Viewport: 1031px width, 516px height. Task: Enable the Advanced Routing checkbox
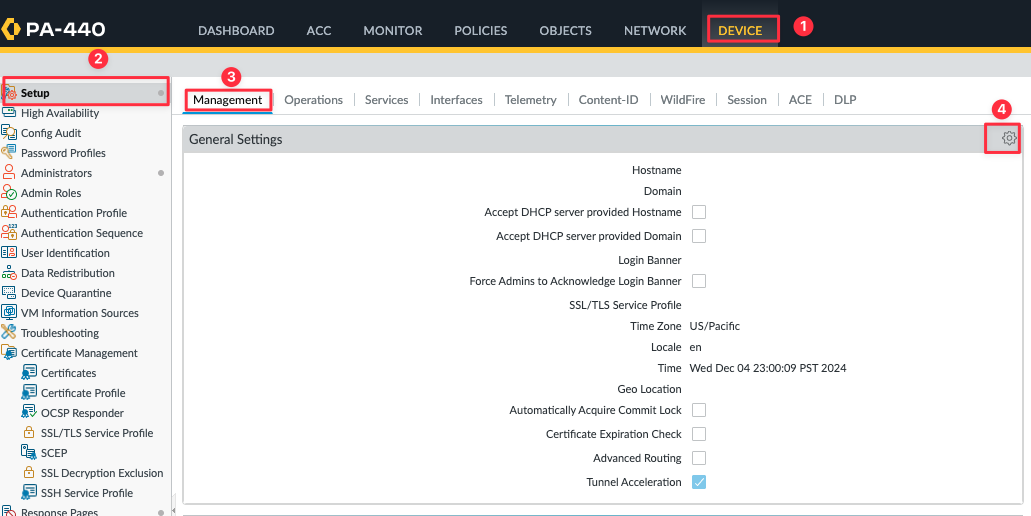pyautogui.click(x=699, y=458)
